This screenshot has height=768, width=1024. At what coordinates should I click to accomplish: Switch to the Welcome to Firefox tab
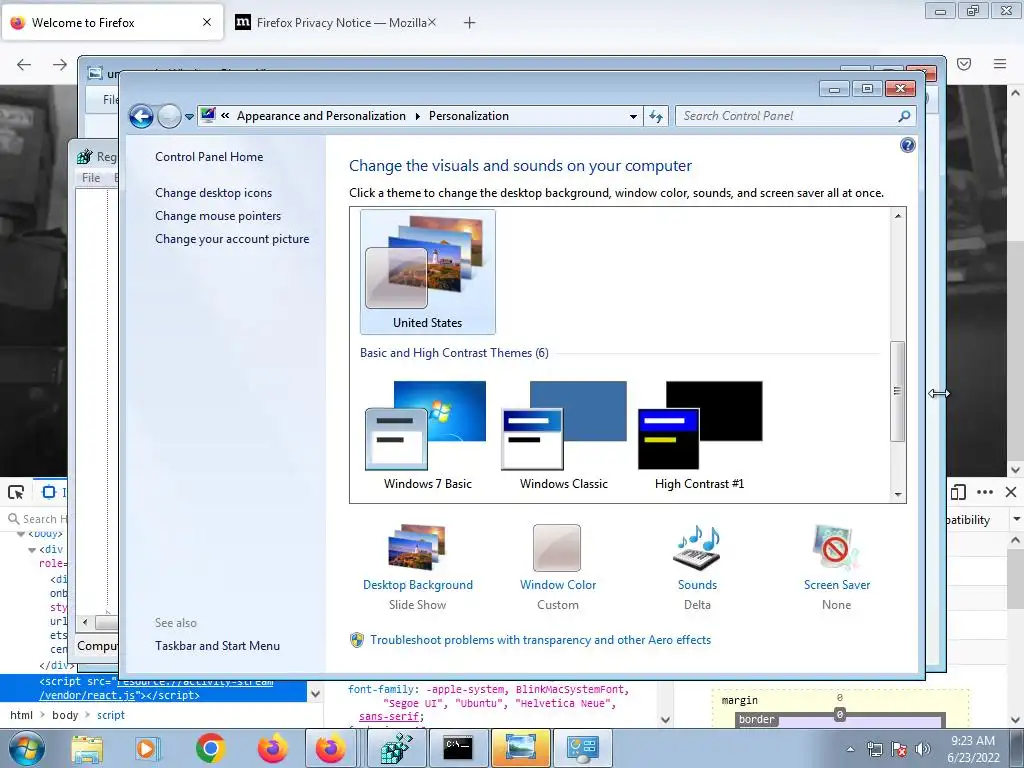(112, 23)
